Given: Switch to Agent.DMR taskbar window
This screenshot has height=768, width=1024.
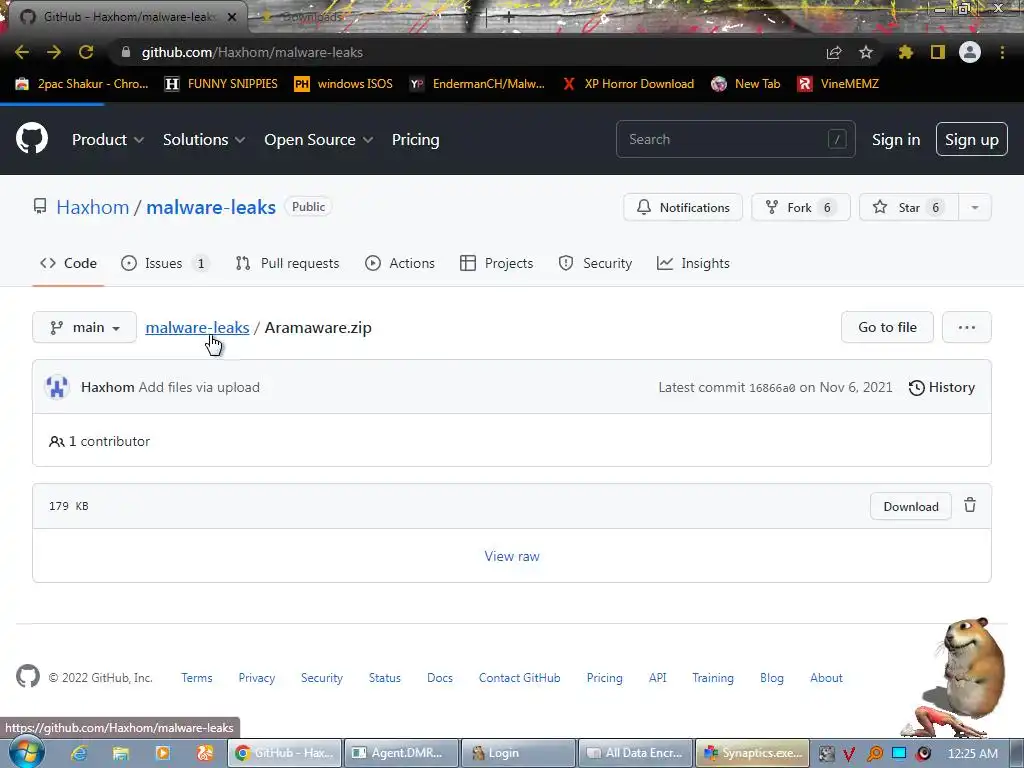Looking at the screenshot, I should (400, 753).
